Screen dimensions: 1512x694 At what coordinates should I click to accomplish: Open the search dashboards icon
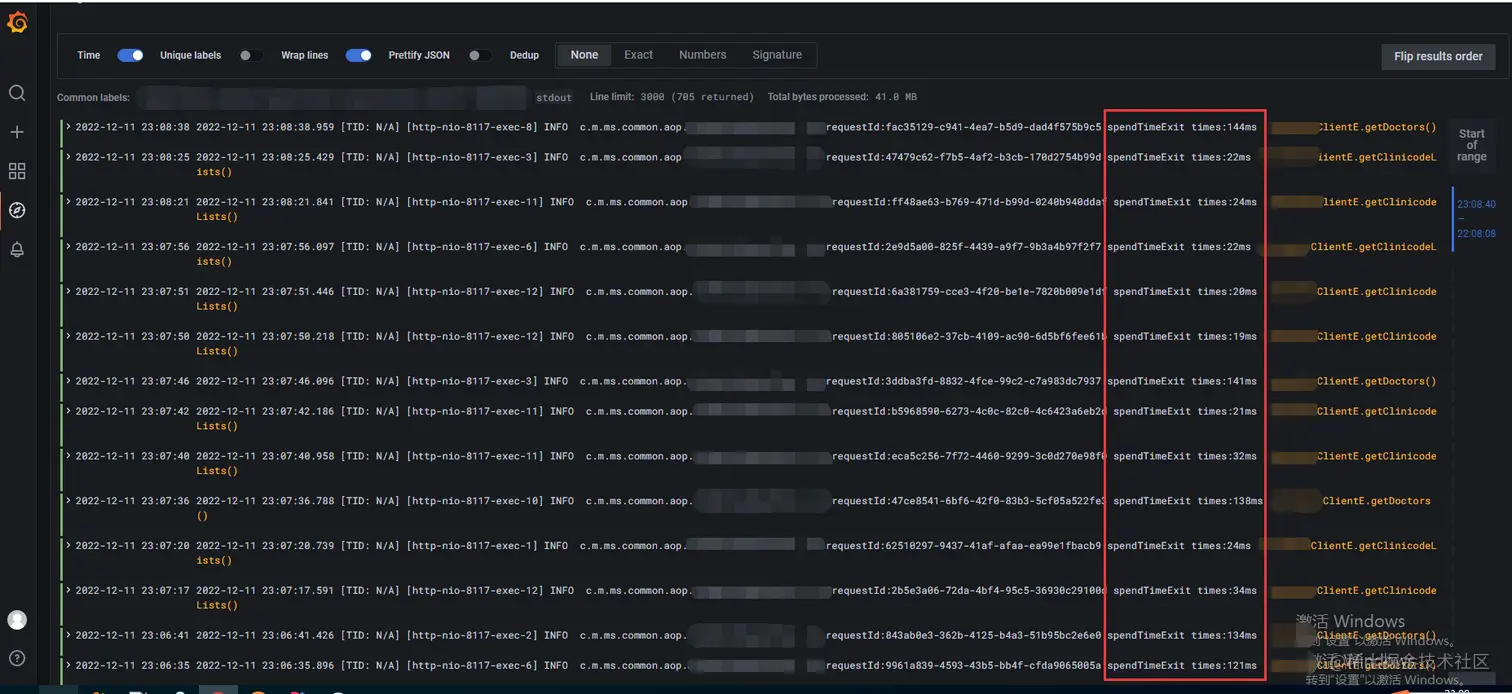tap(17, 93)
